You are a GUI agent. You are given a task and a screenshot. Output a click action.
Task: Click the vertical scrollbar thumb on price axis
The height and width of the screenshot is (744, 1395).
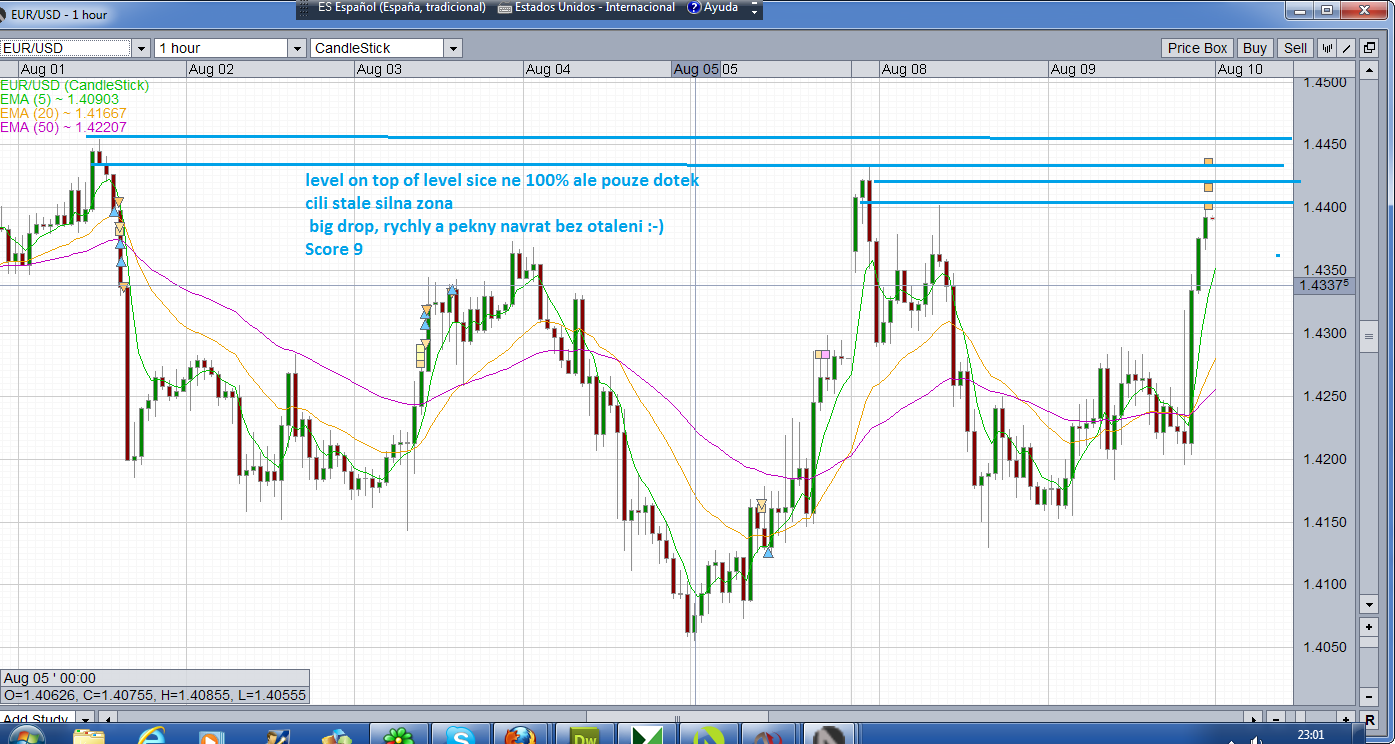pyautogui.click(x=1369, y=337)
